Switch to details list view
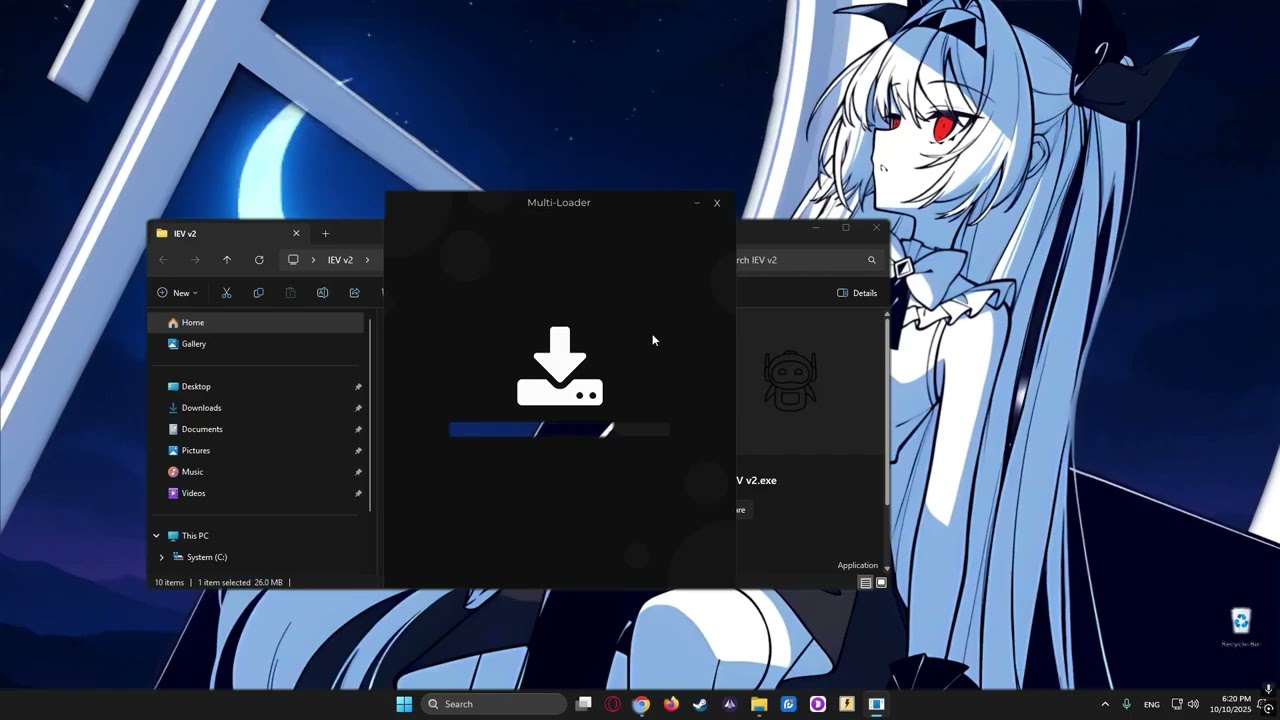The image size is (1280, 720). 866,583
